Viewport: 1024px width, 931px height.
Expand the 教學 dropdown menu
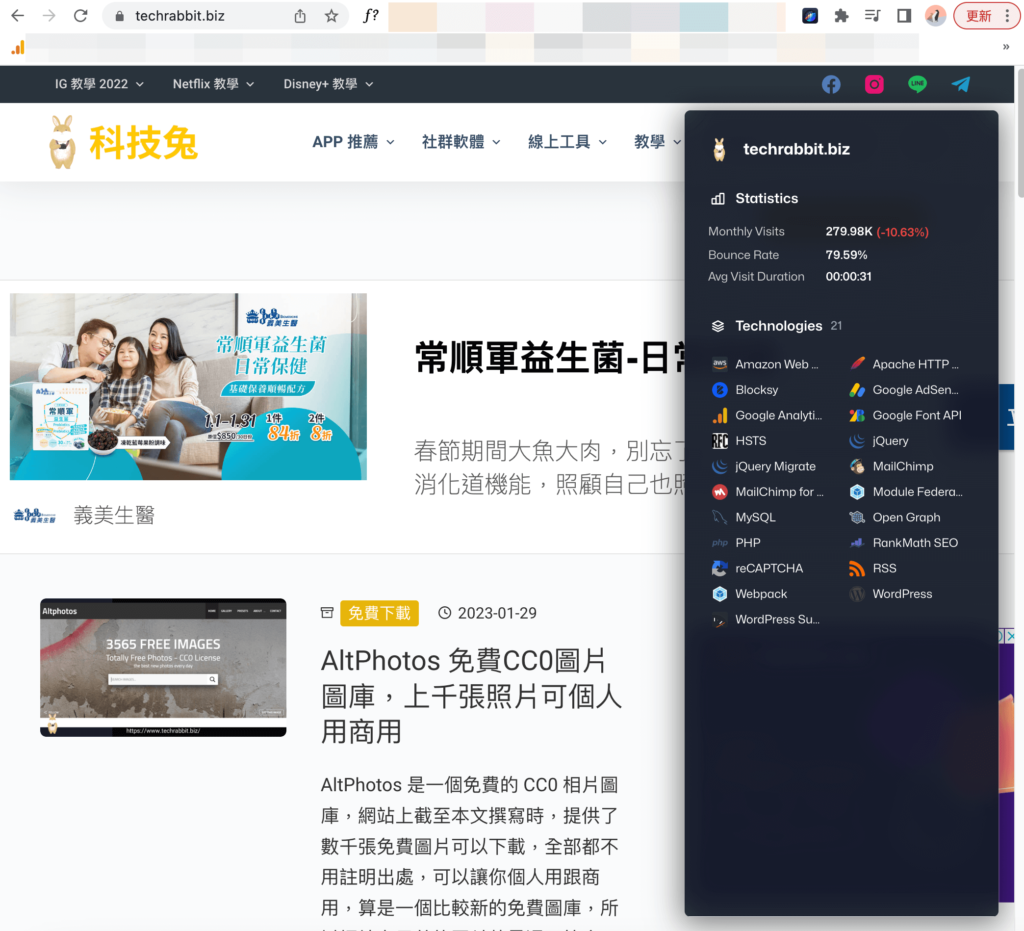coord(658,142)
